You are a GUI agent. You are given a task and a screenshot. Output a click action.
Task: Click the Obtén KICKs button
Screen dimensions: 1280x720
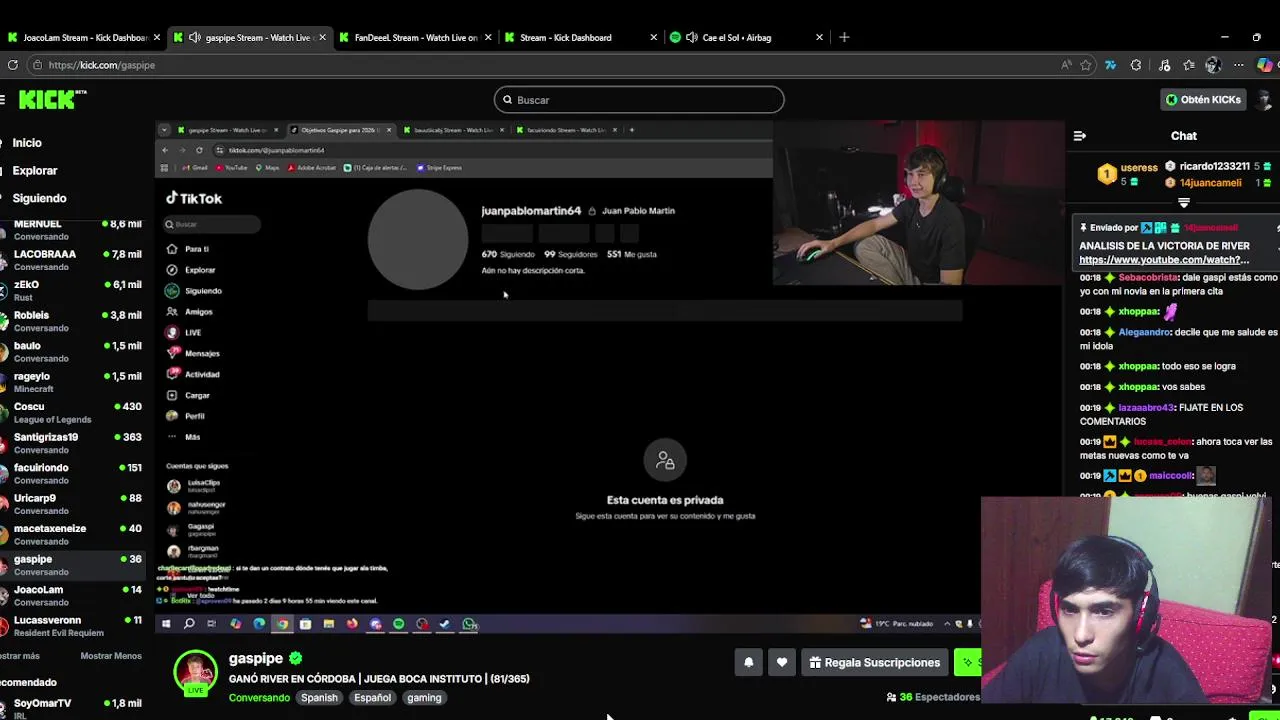click(x=1203, y=99)
